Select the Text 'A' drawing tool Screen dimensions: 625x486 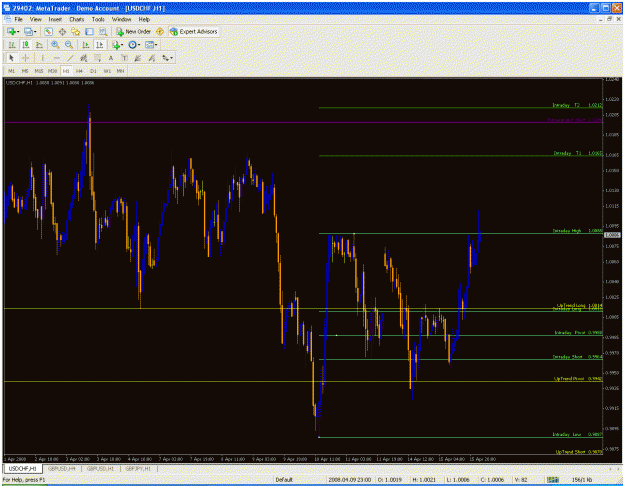[111, 58]
